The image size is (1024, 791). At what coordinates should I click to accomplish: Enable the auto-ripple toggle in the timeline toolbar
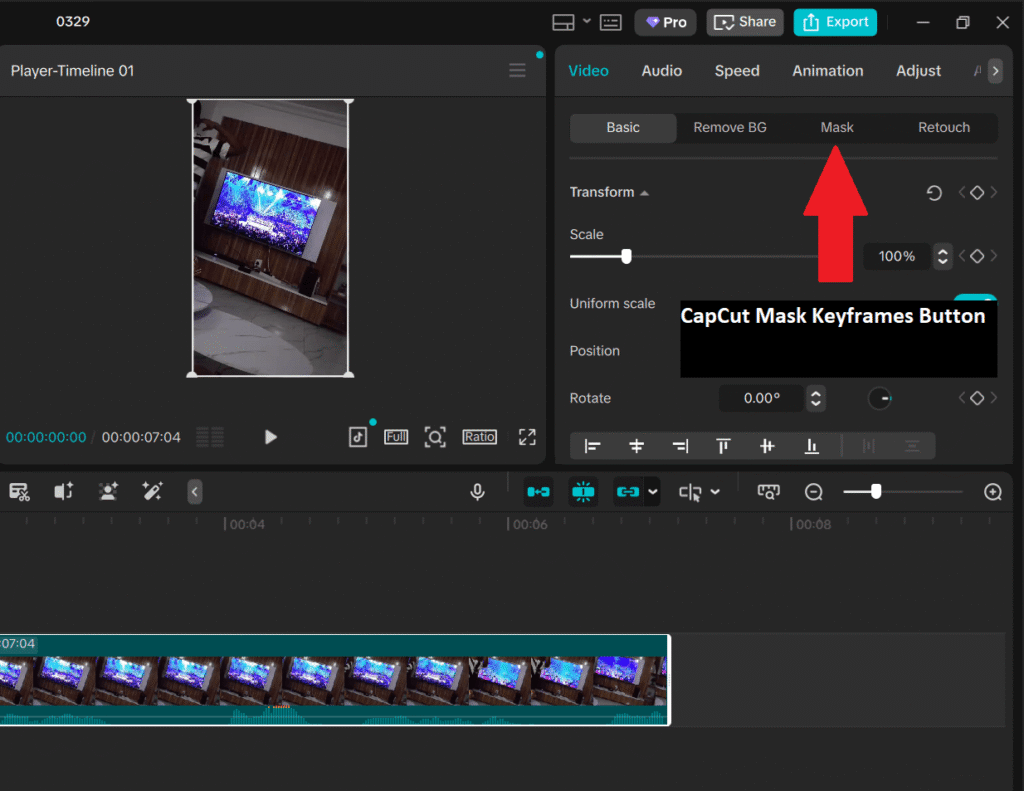[x=584, y=491]
